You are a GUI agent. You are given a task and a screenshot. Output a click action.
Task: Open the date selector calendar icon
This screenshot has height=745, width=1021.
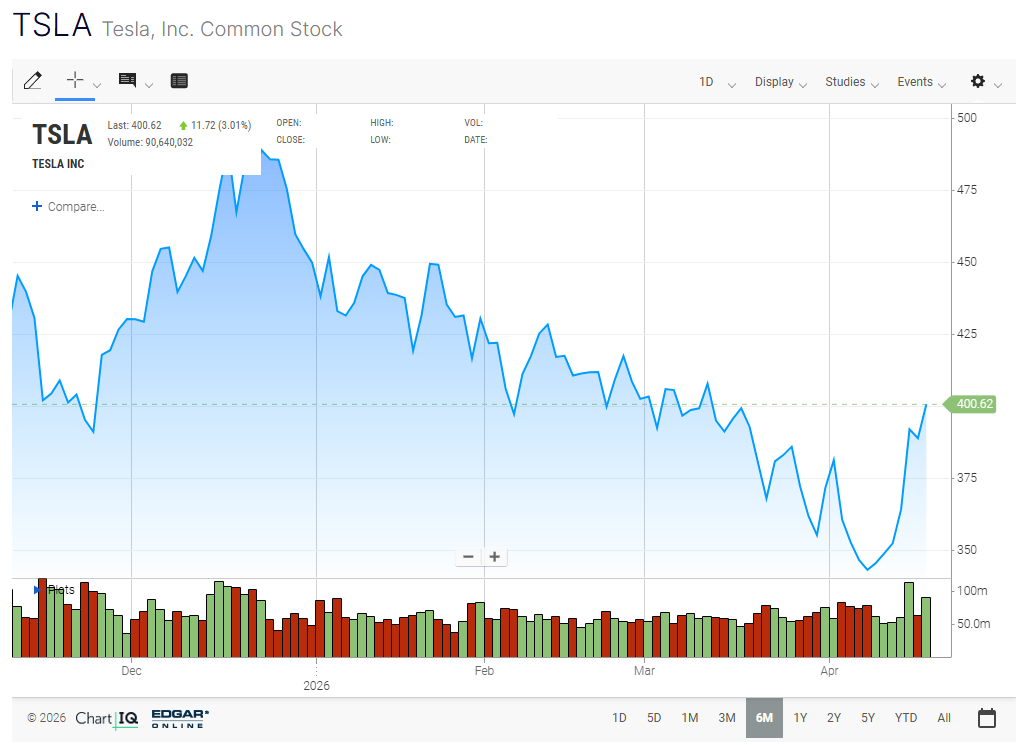pyautogui.click(x=987, y=717)
